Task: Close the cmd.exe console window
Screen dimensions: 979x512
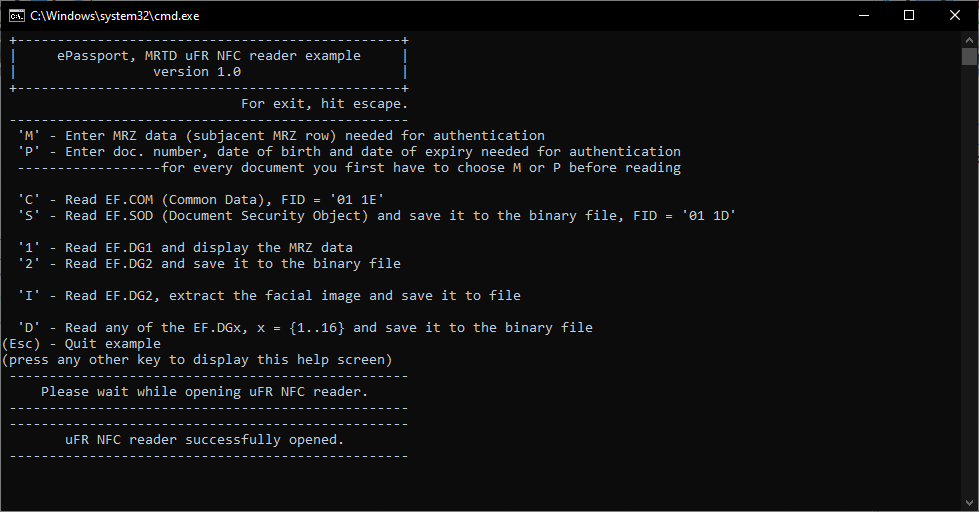Action: 955,16
